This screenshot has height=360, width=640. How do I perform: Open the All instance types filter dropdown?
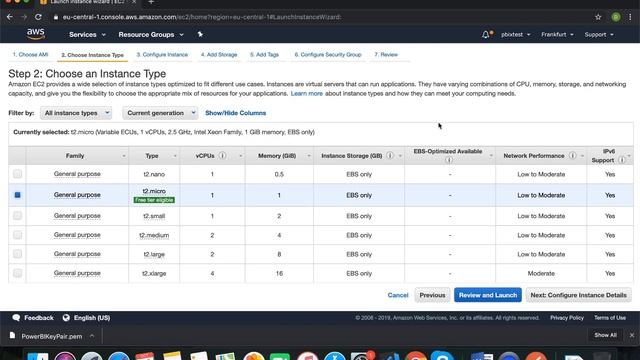point(76,113)
